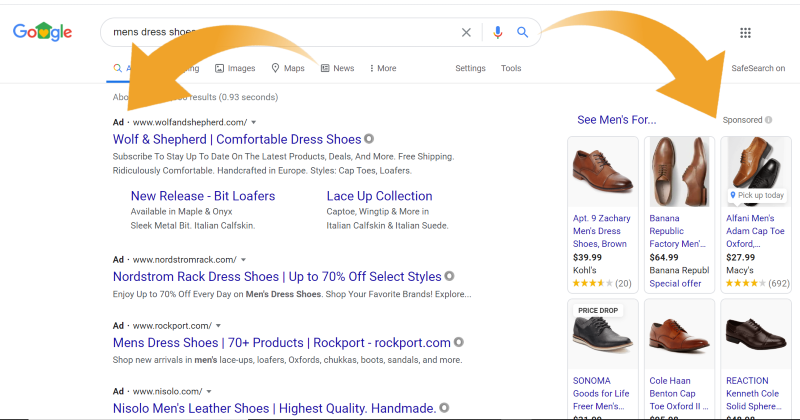
Task: Click the www.nisolo.com/ URL text
Action: (x=167, y=391)
